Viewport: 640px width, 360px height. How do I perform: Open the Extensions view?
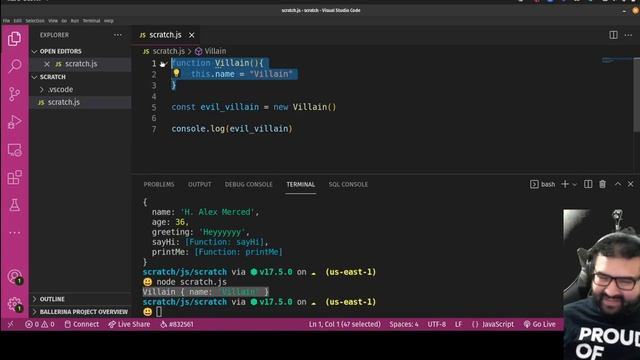(15, 178)
